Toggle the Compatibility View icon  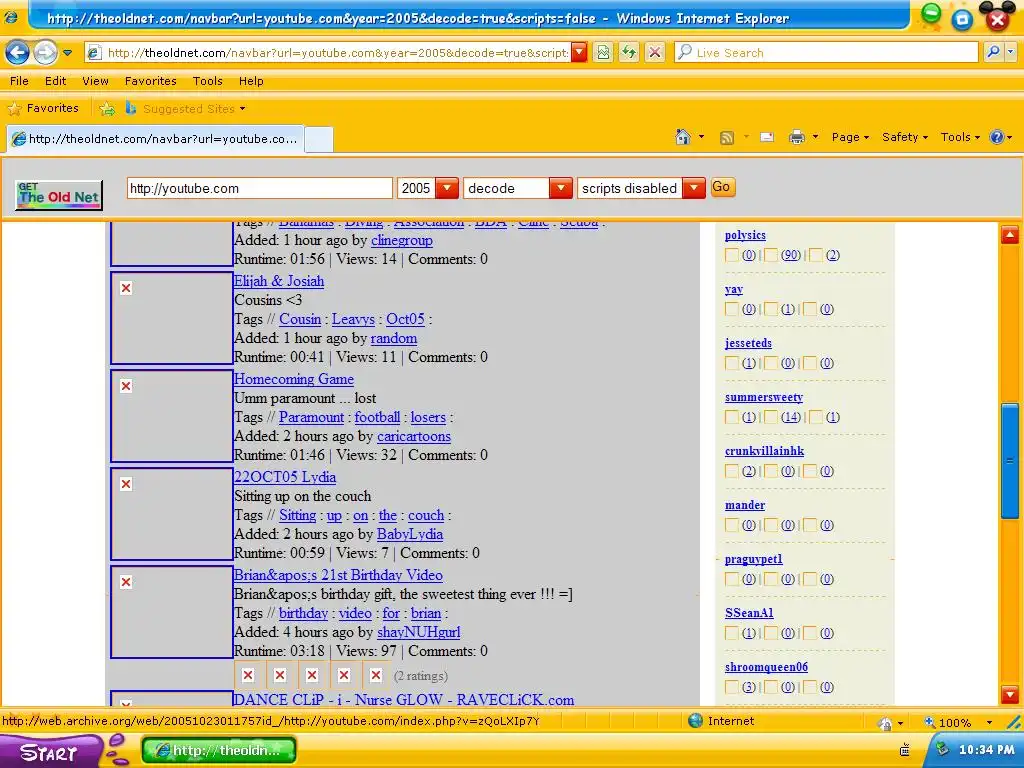(603, 52)
